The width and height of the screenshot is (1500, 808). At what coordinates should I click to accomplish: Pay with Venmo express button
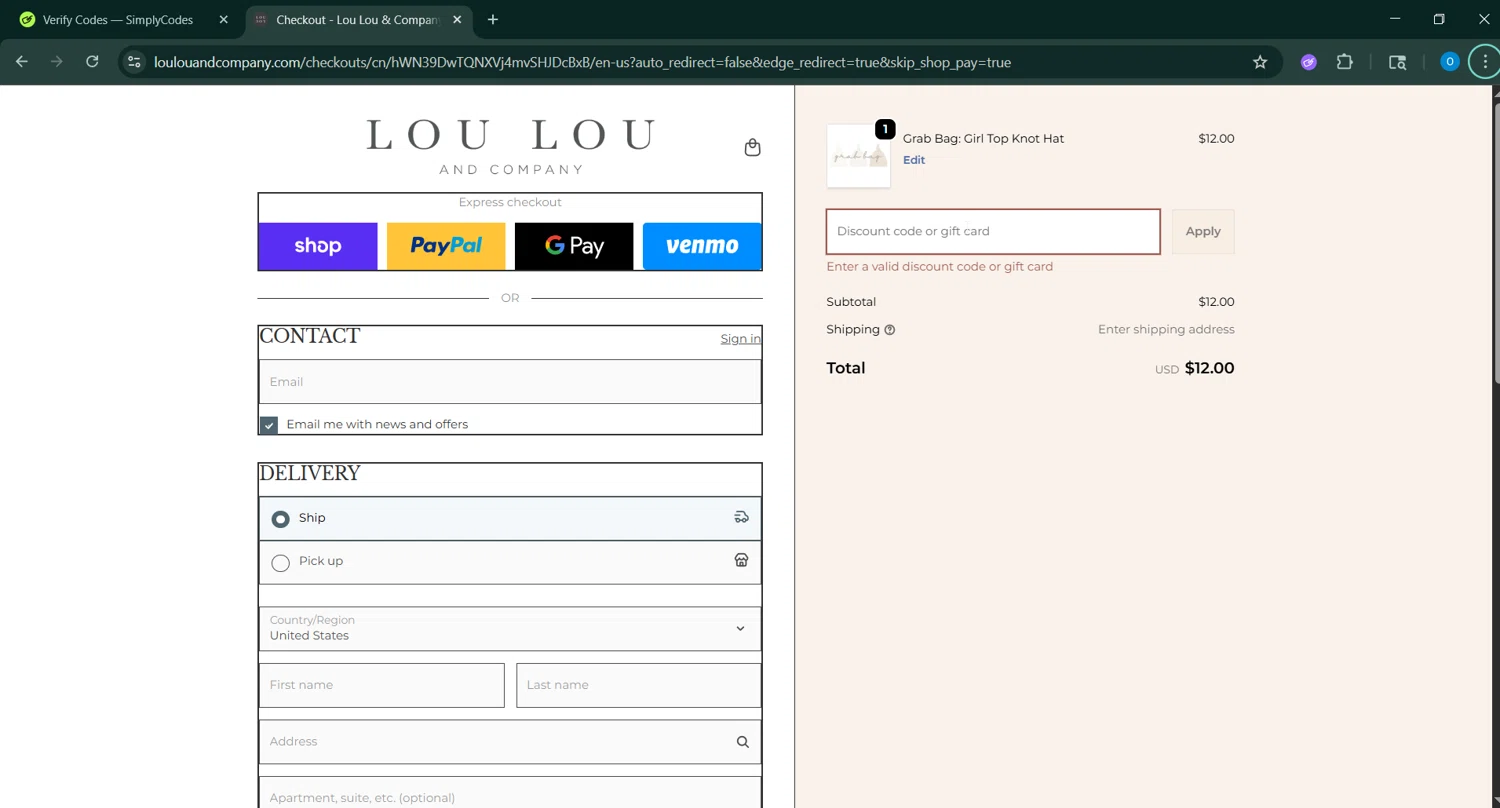coord(702,246)
